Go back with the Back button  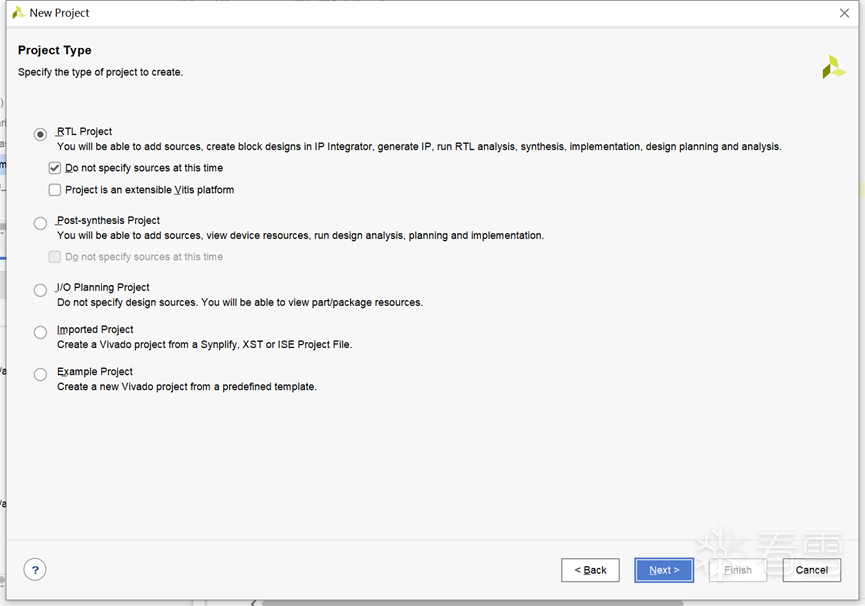(x=590, y=570)
